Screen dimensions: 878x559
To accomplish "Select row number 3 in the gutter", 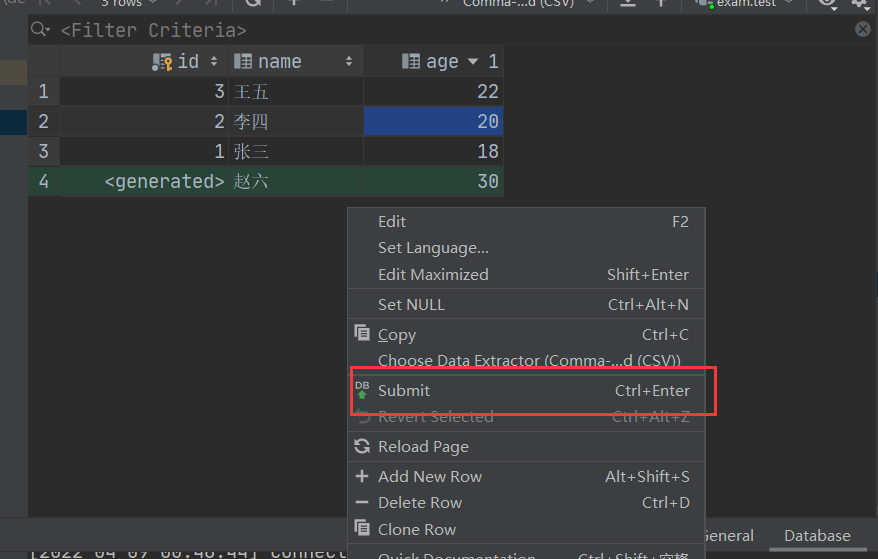I will [44, 151].
